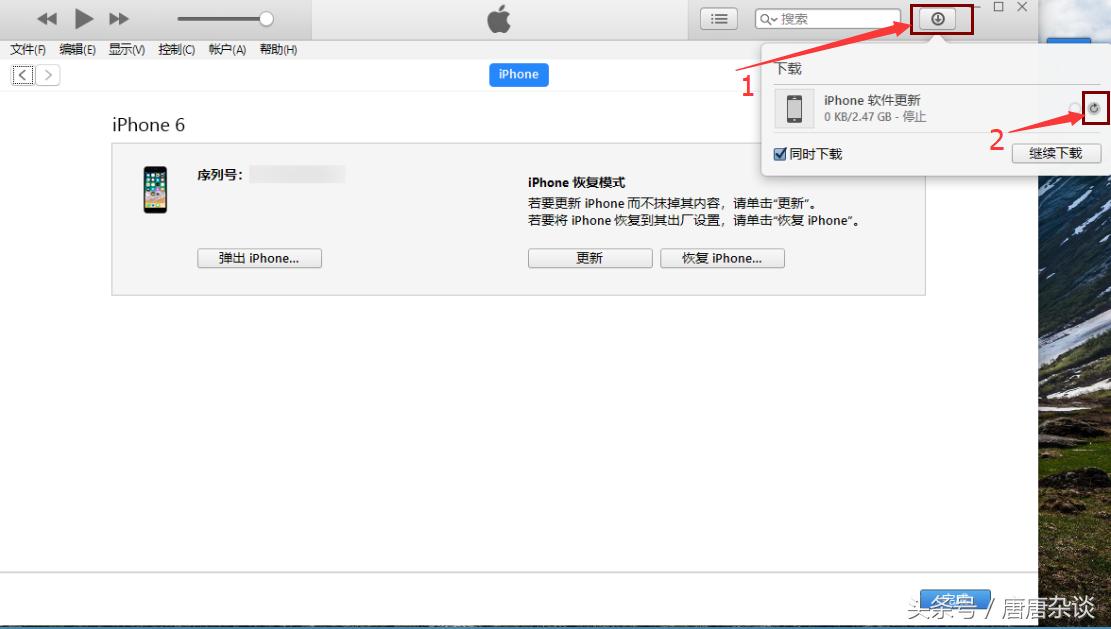
Task: Open the 帐户(A) menu
Action: (227, 50)
